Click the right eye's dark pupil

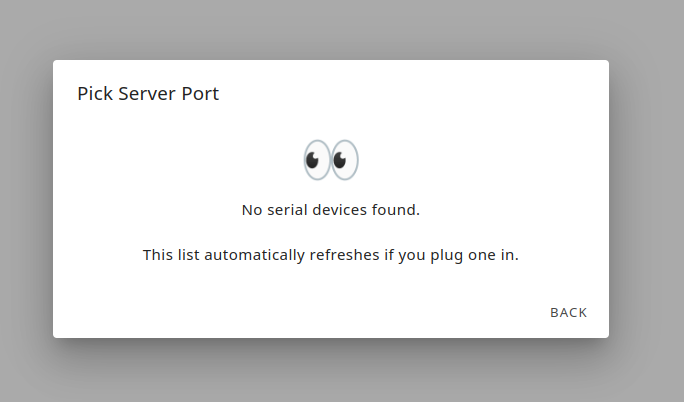340,160
